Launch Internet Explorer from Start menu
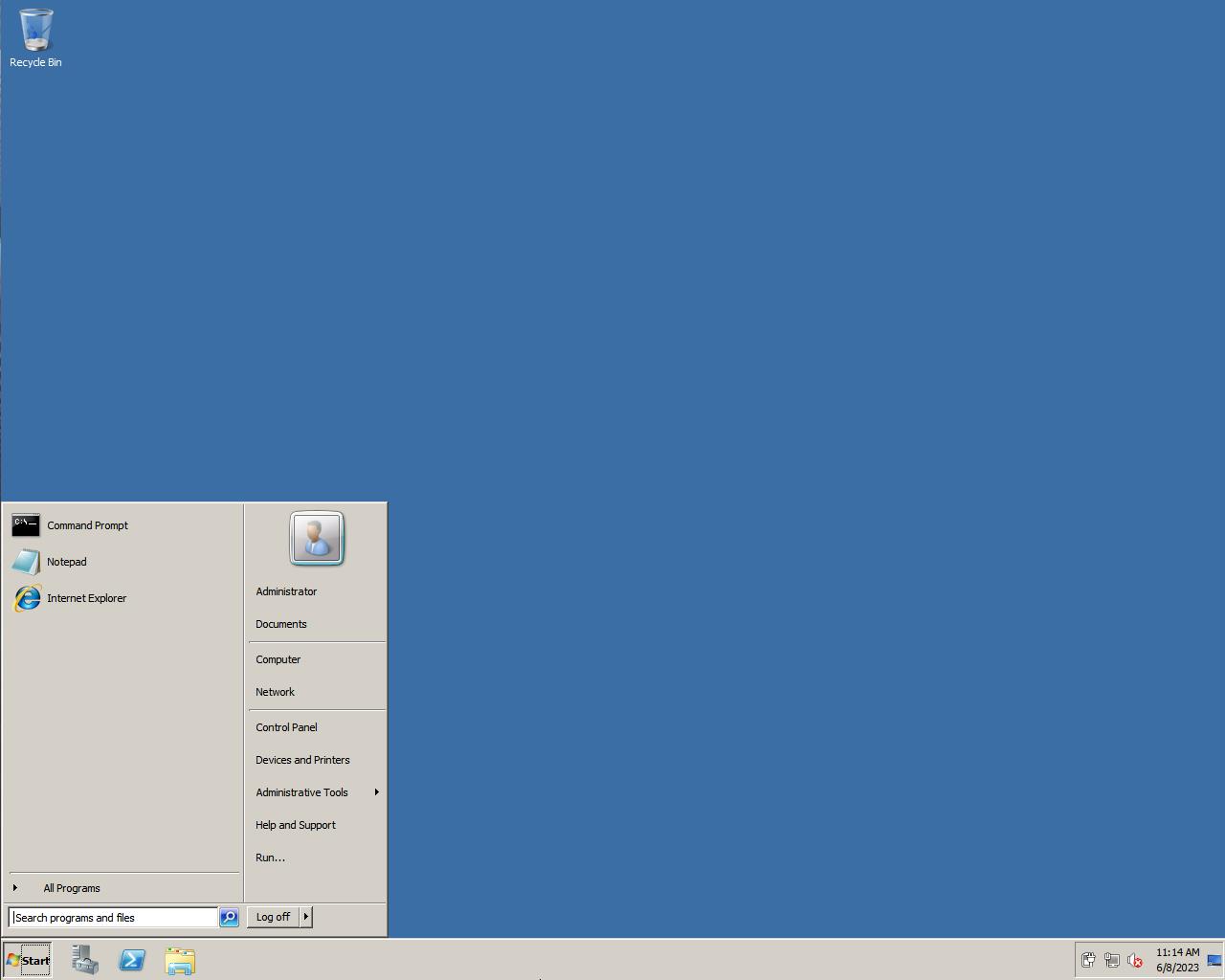1225x980 pixels. pyautogui.click(x=86, y=598)
